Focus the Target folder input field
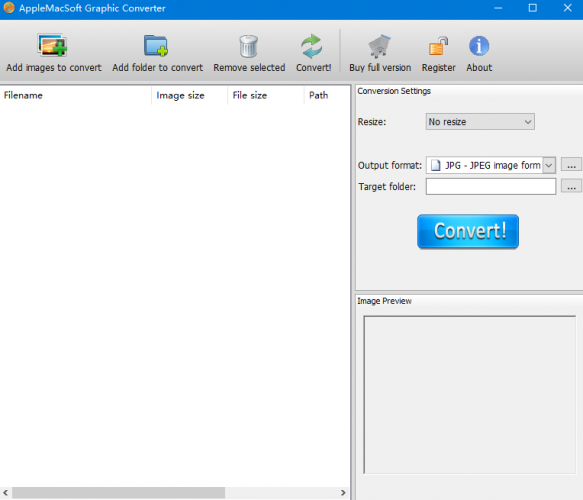The image size is (583, 500). [491, 186]
